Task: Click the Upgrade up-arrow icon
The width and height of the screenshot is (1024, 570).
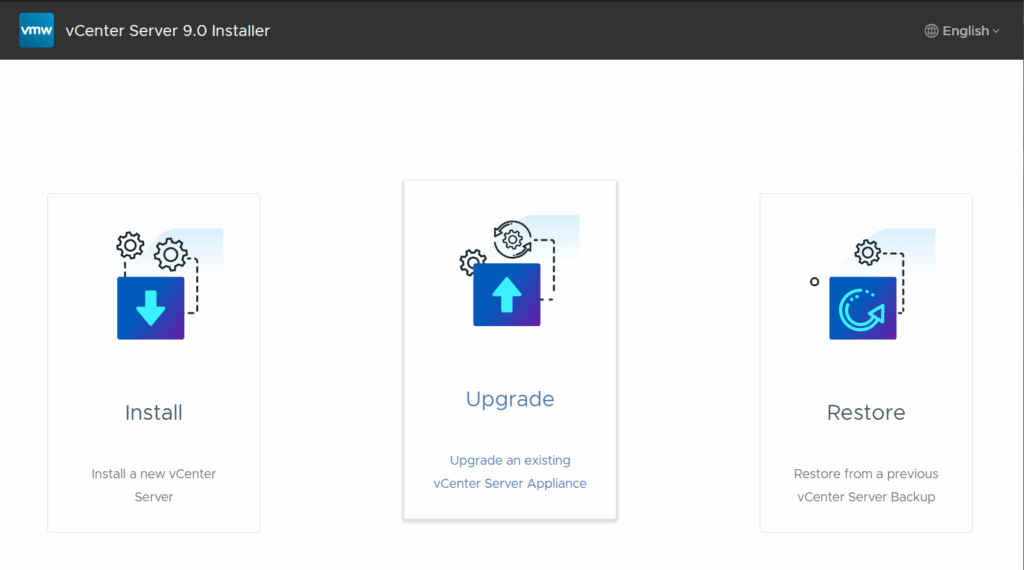Action: [x=507, y=294]
